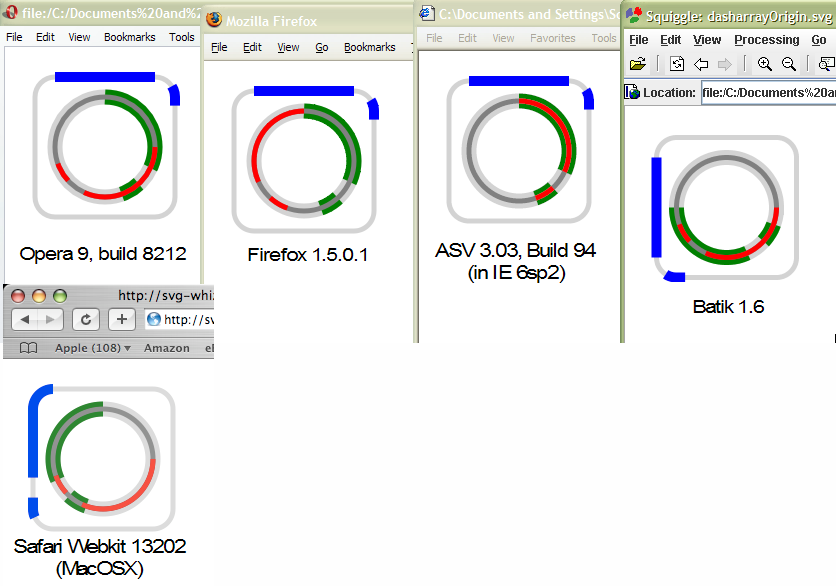
Task: Click the globe page icon beside Location
Action: click(632, 92)
